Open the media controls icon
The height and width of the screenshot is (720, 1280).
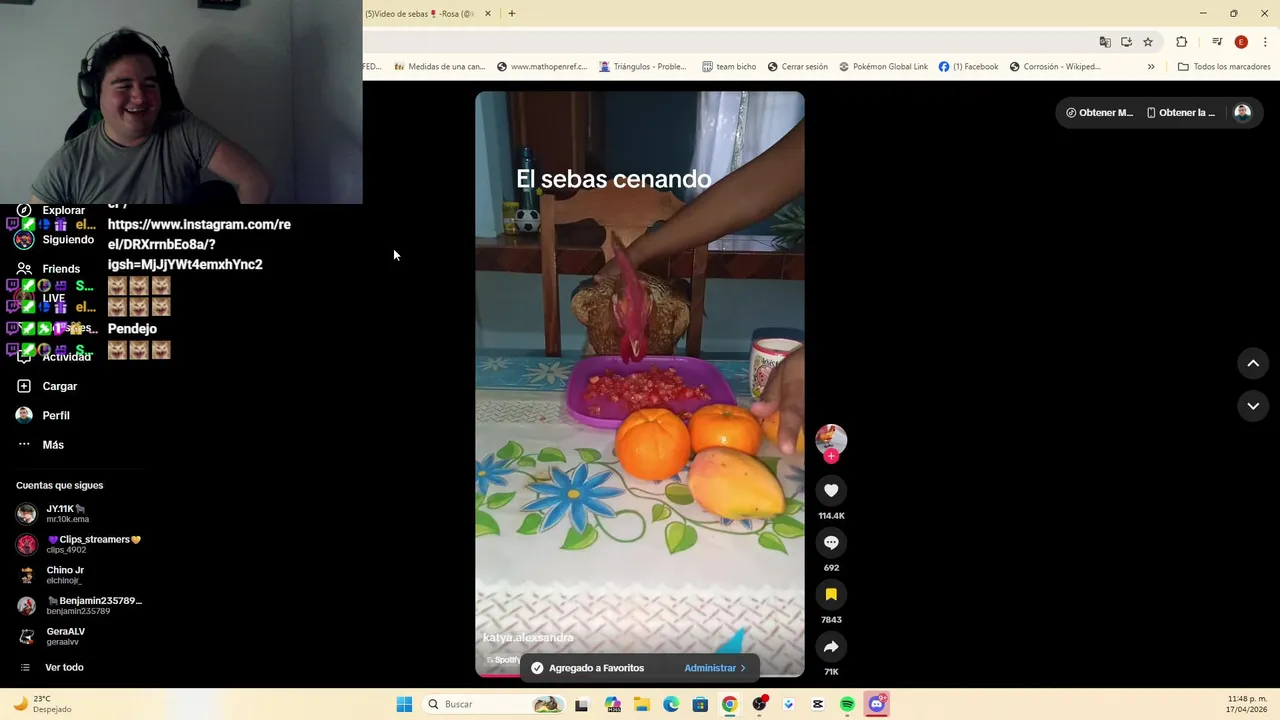click(x=1217, y=42)
